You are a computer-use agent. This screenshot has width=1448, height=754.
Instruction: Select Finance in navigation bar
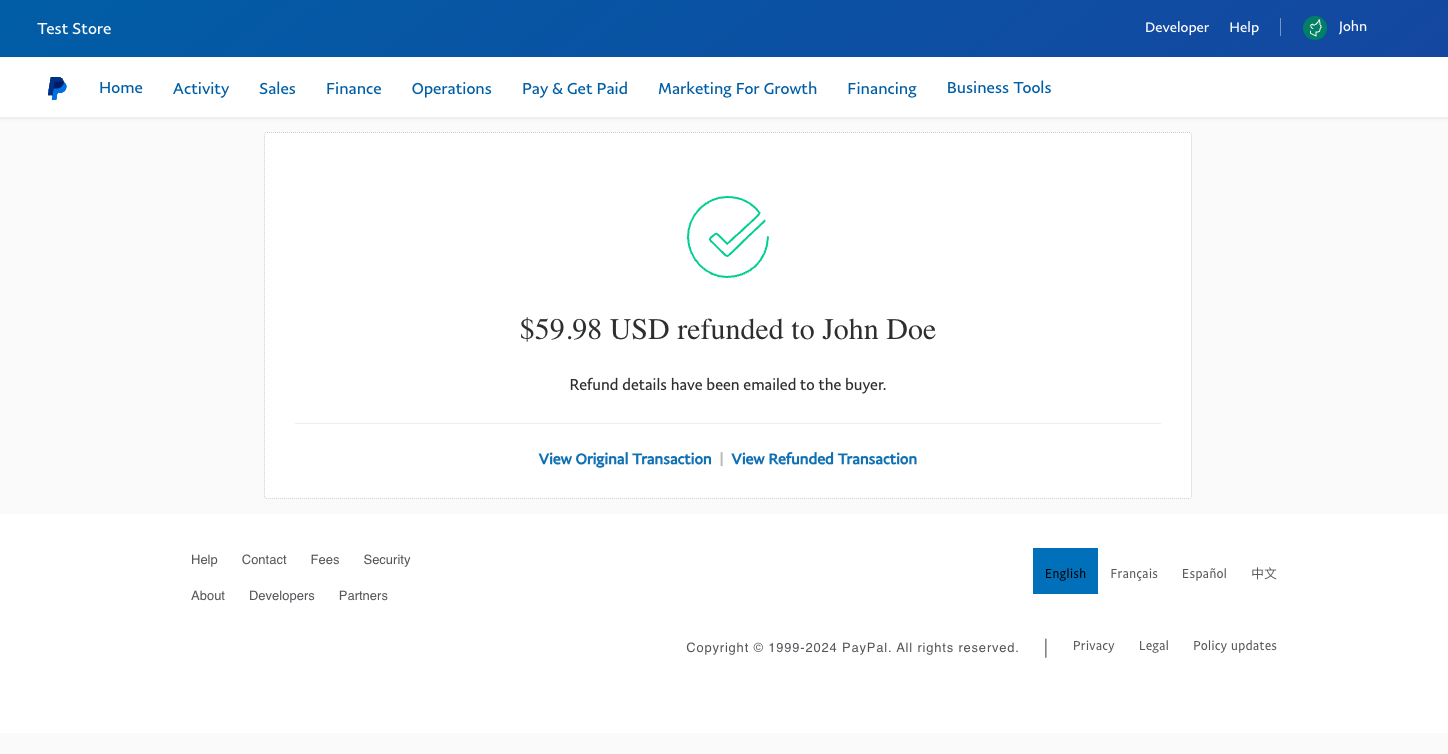354,88
